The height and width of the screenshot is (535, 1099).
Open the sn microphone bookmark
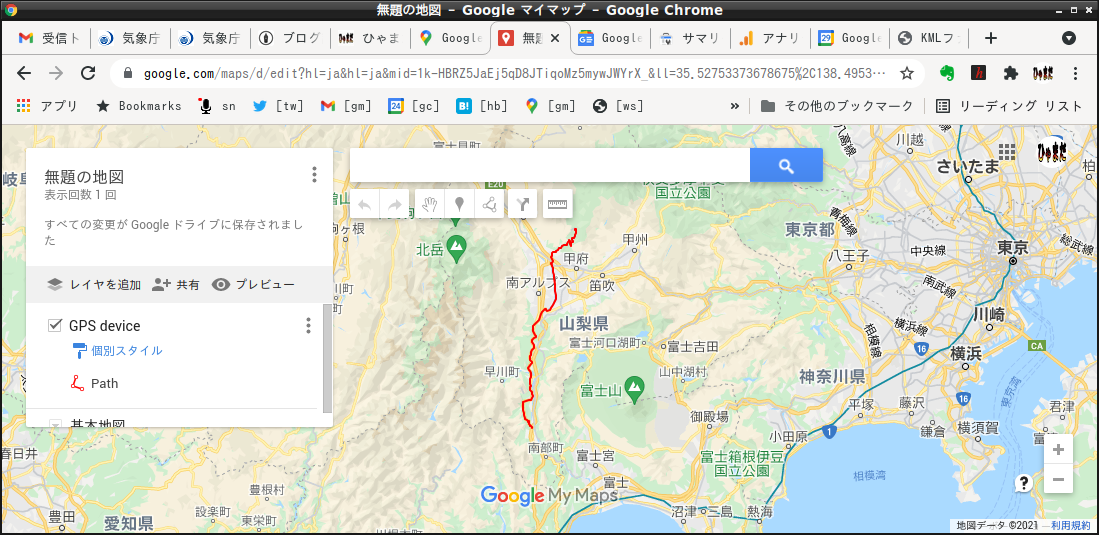coord(217,106)
